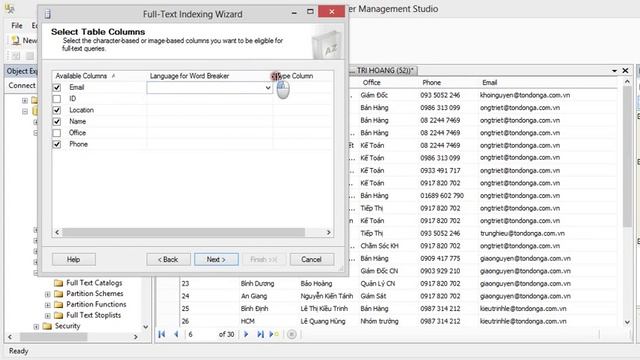Screen dimensions: 640x360
Task: Click the Email column header in grid
Action: [x=490, y=82]
